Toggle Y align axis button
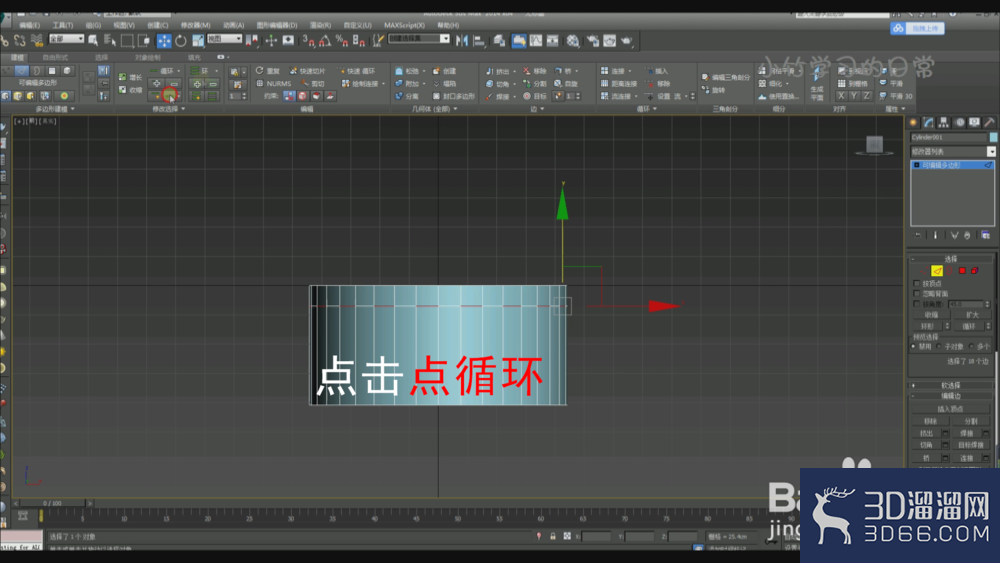 (853, 96)
